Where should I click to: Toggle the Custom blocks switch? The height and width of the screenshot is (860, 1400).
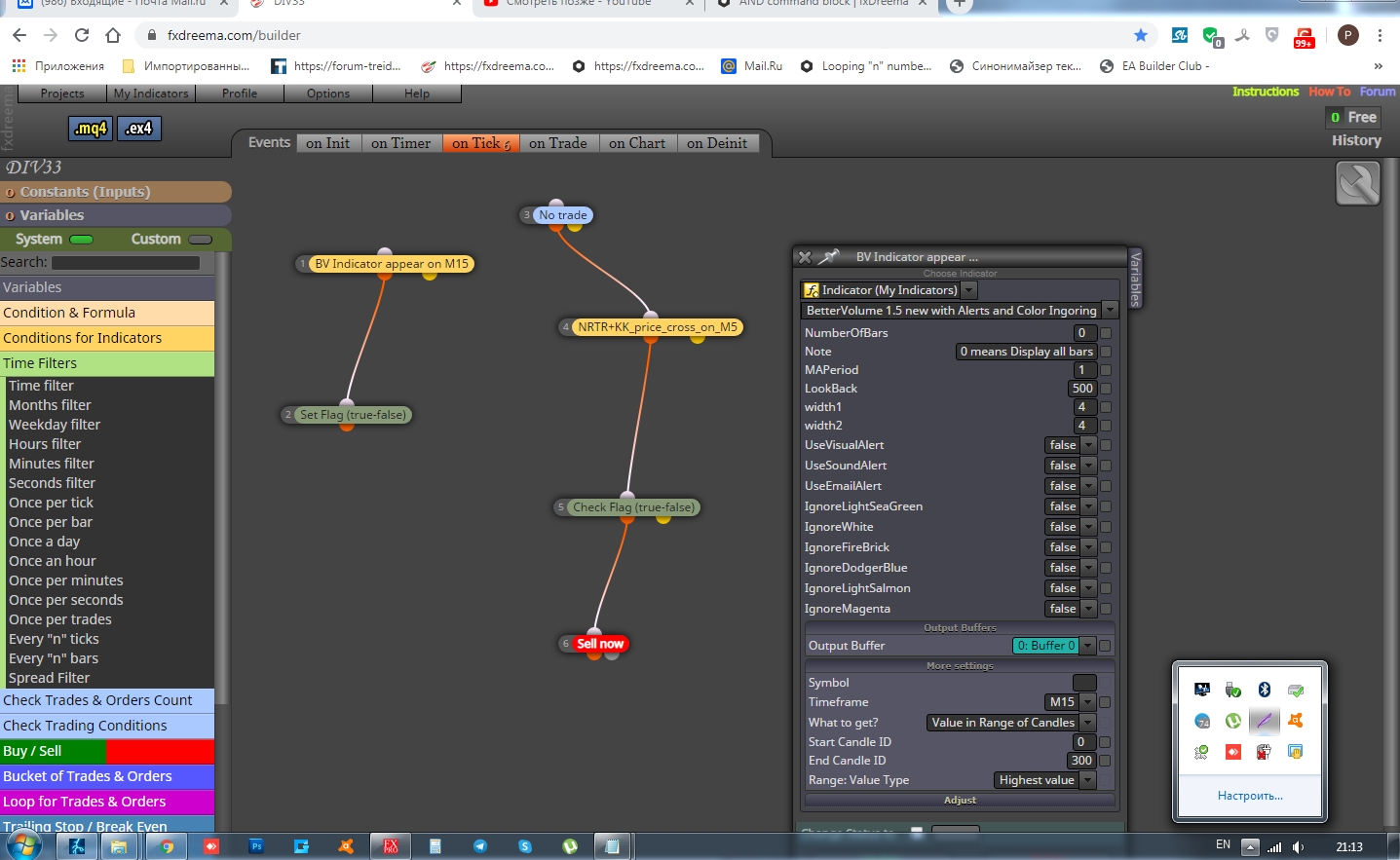(201, 240)
